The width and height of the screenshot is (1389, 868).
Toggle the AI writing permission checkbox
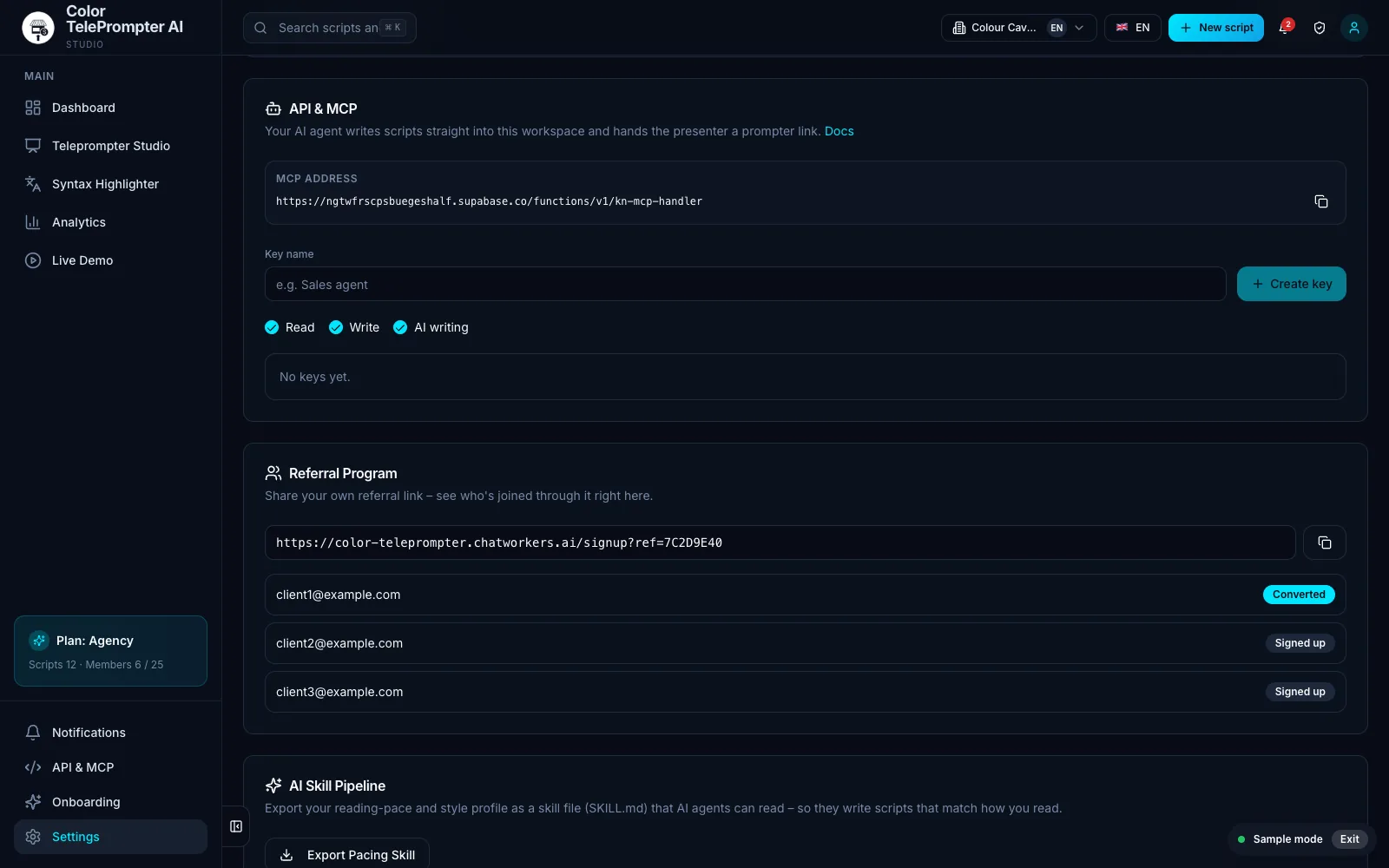coord(400,327)
